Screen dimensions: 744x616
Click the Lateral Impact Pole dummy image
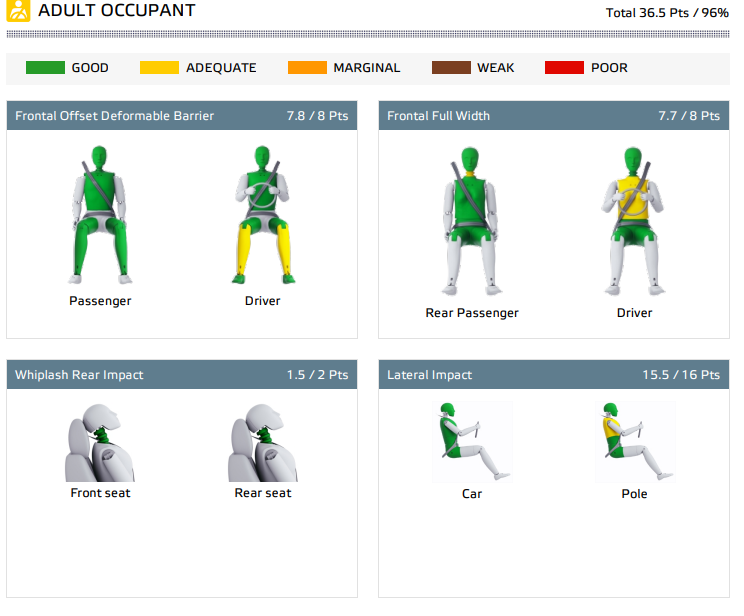click(635, 442)
